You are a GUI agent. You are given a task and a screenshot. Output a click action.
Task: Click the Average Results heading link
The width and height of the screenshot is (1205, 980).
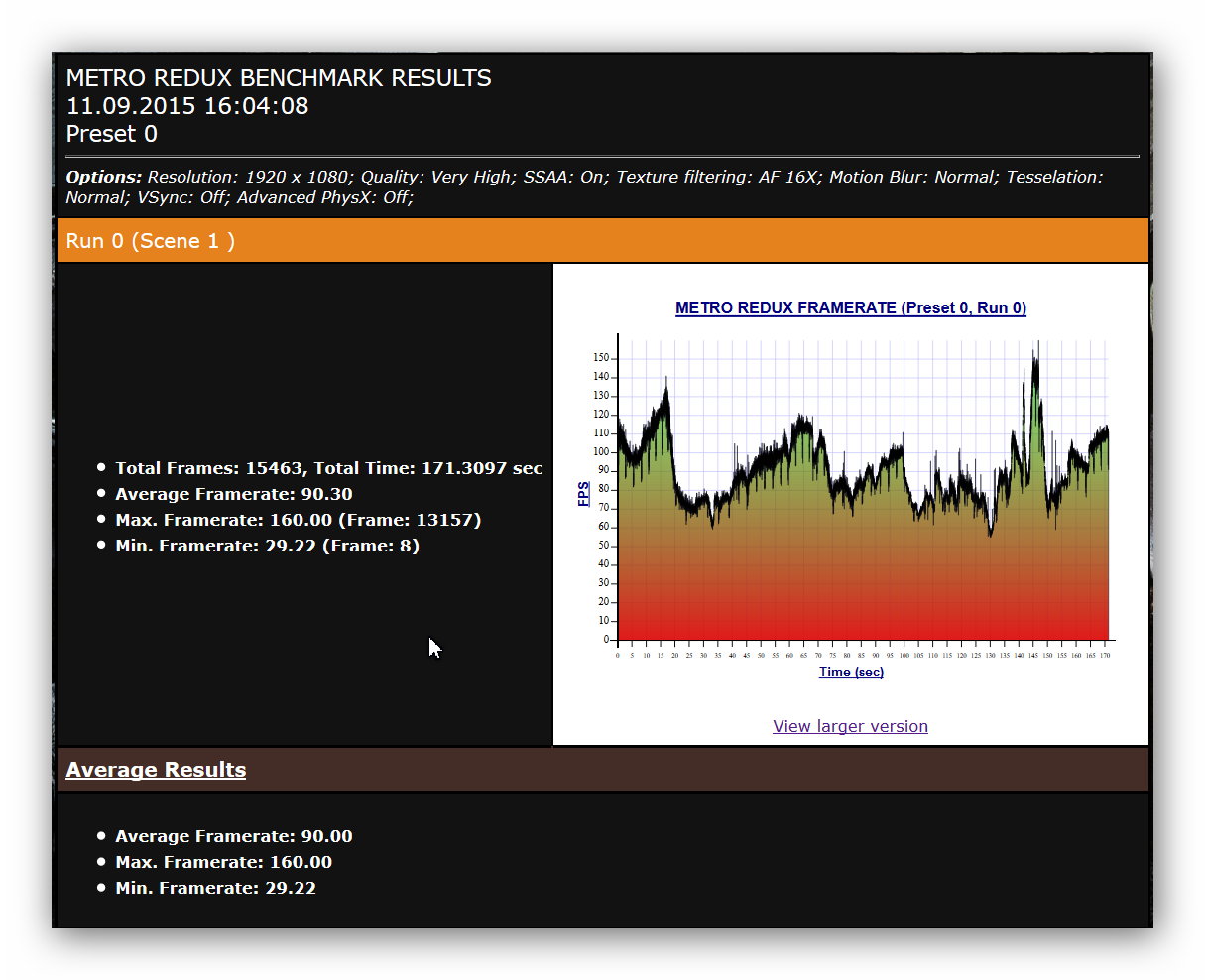pos(156,770)
